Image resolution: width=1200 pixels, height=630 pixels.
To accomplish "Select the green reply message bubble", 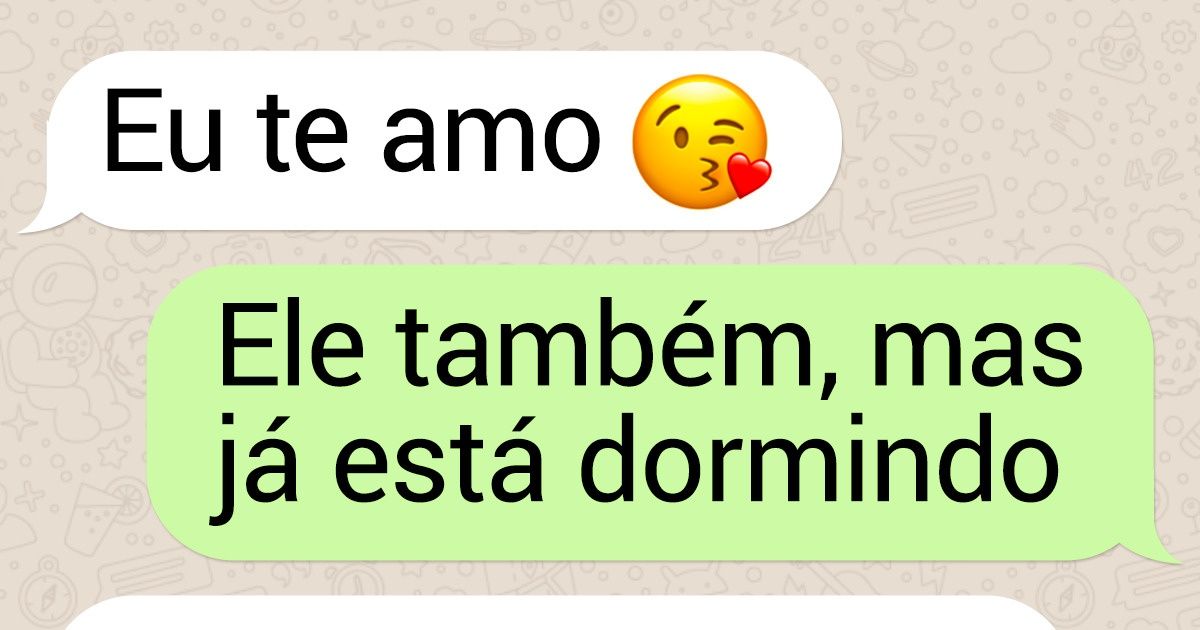I will point(660,412).
